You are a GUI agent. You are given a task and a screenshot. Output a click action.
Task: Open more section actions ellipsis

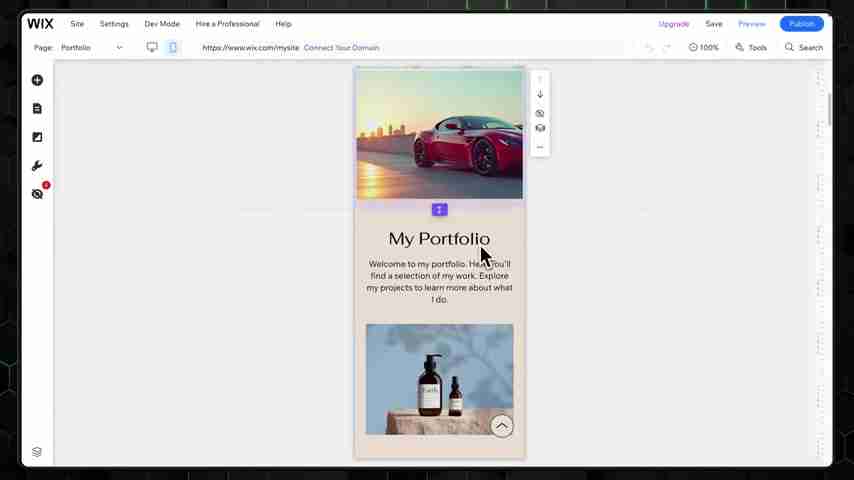coord(540,147)
